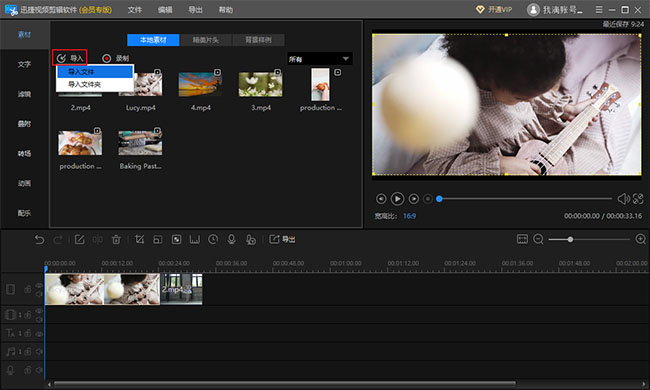Open the 转场 sidebar panel
Screen dimensions: 650x390
pyautogui.click(x=24, y=153)
